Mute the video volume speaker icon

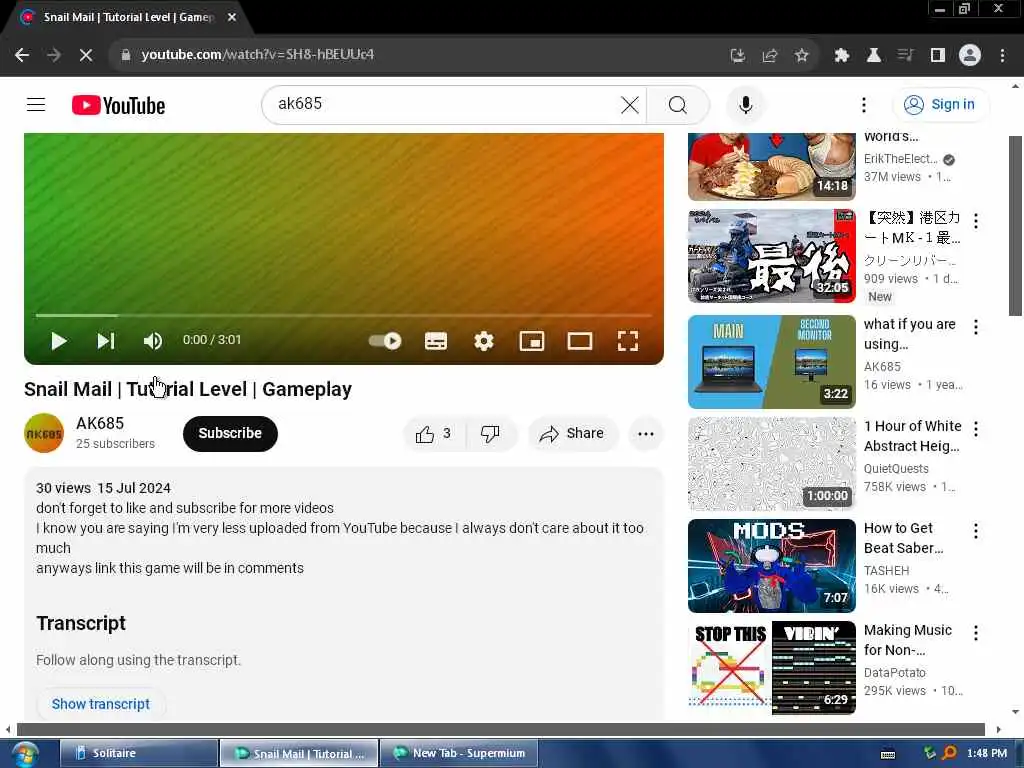coord(153,341)
